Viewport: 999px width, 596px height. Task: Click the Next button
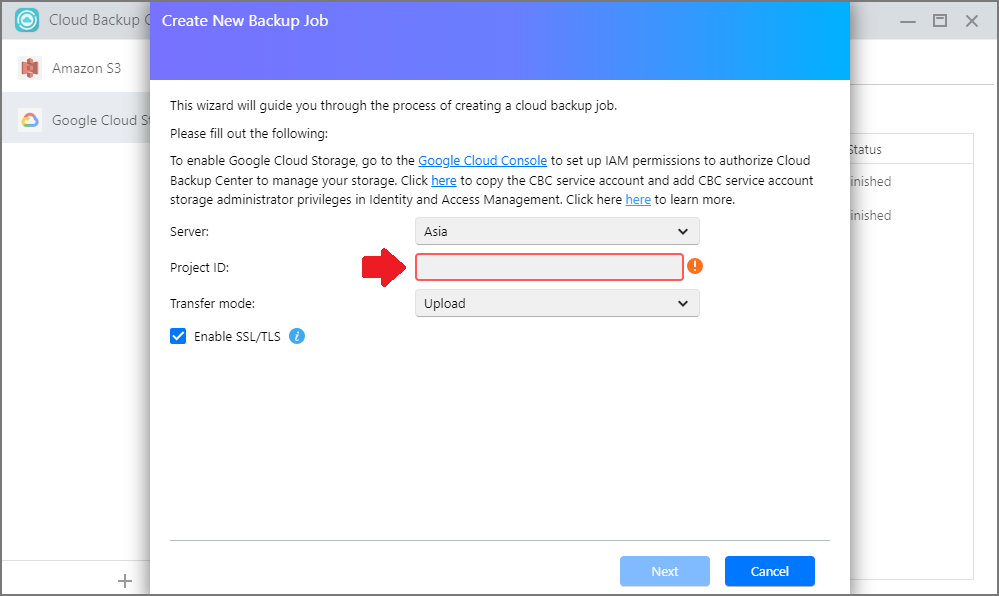point(665,571)
